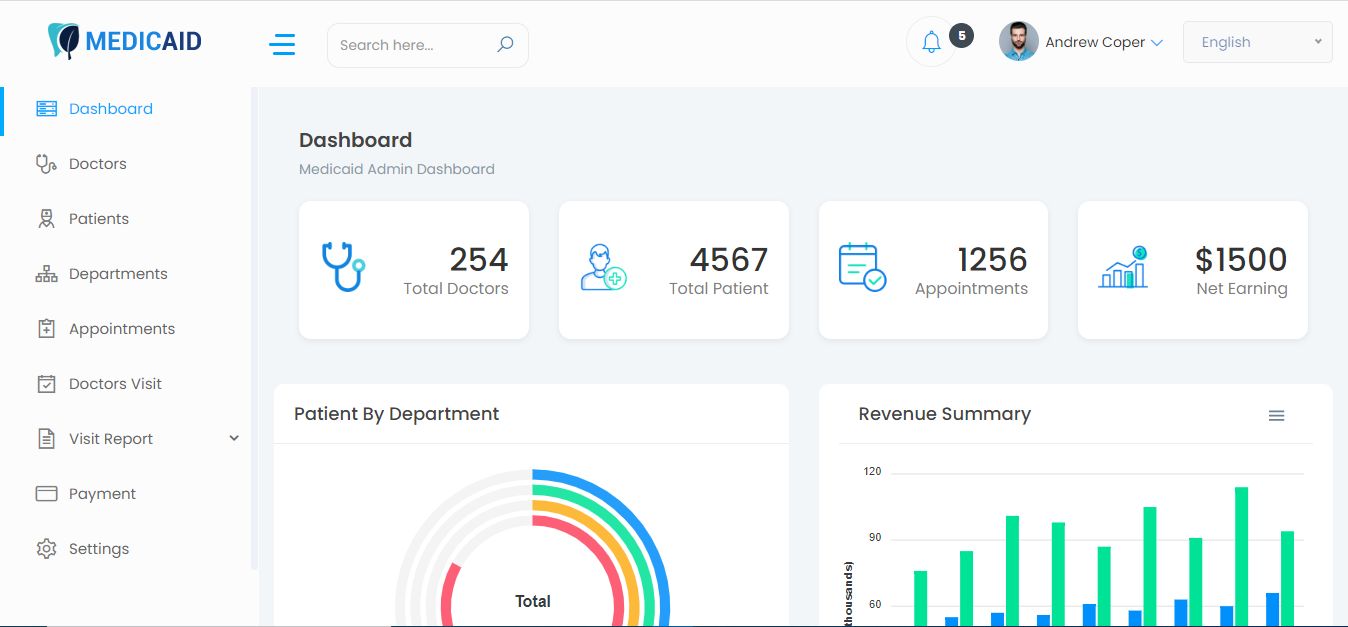Open Appointments from the sidebar
The width and height of the screenshot is (1348, 627).
click(122, 329)
